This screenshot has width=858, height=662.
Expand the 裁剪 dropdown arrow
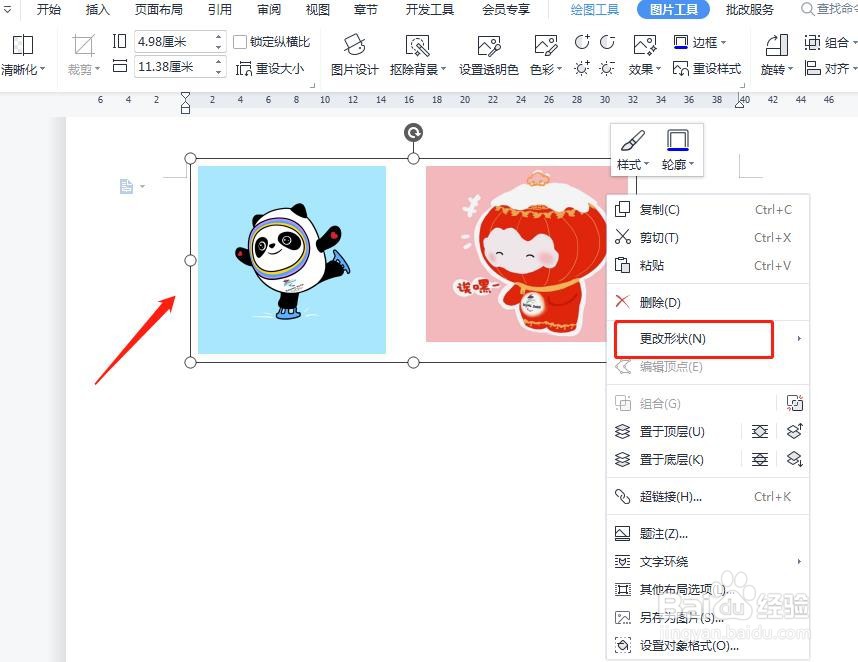(97, 70)
